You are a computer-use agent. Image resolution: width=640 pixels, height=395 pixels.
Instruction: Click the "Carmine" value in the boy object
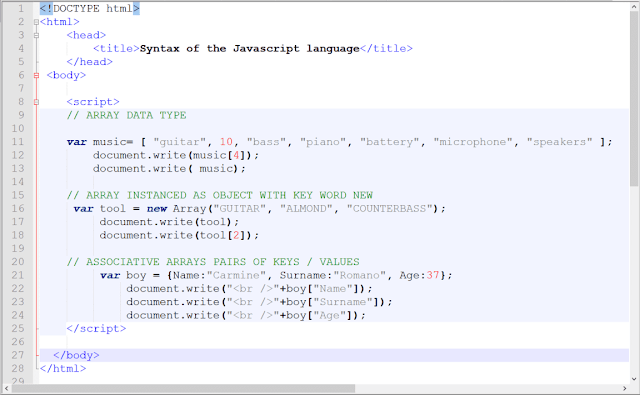tap(236, 275)
